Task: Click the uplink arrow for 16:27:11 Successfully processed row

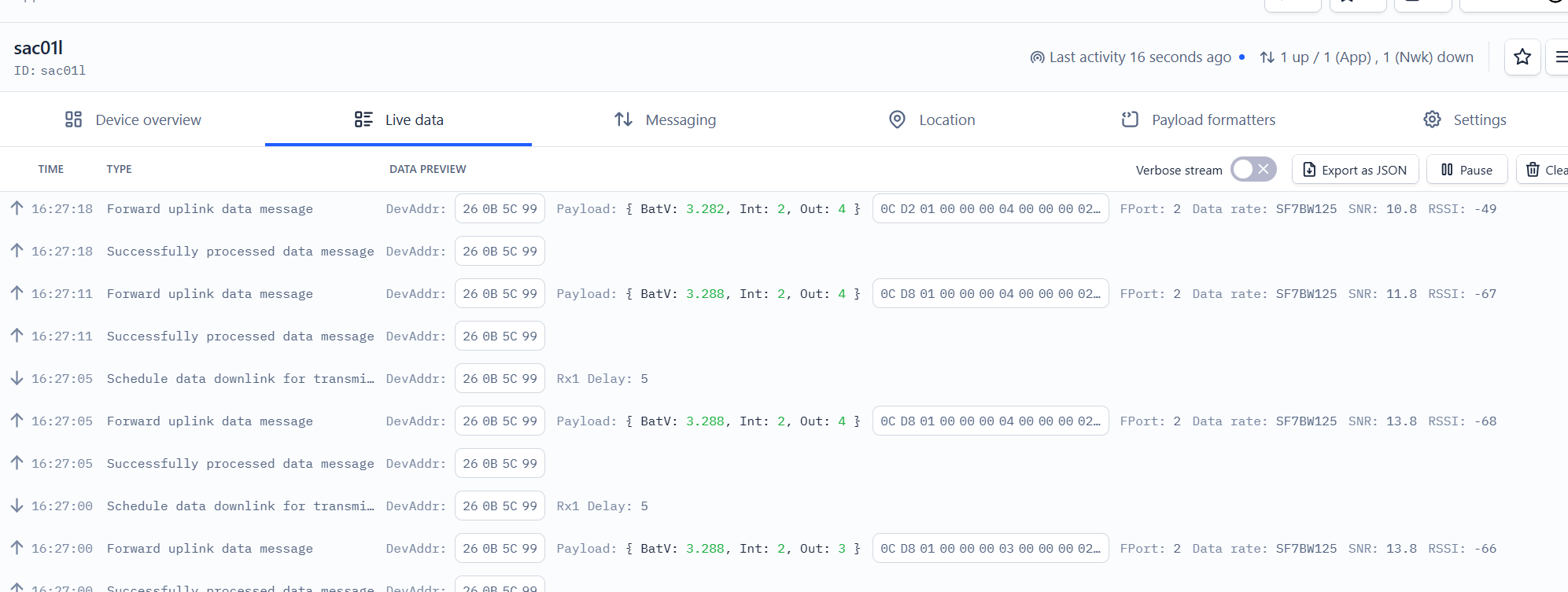Action: pos(17,335)
